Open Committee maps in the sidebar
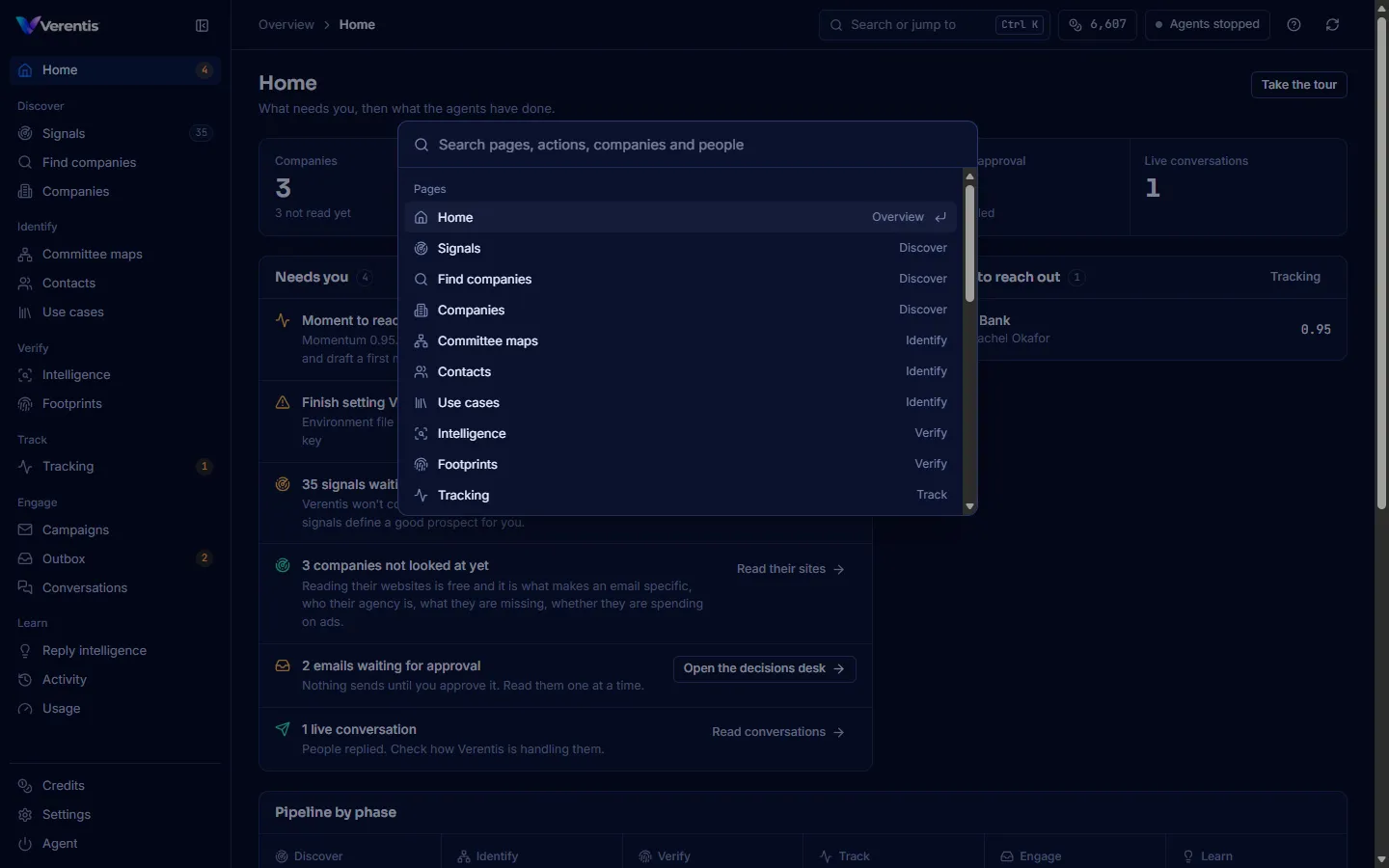The height and width of the screenshot is (868, 1389). tap(115, 254)
